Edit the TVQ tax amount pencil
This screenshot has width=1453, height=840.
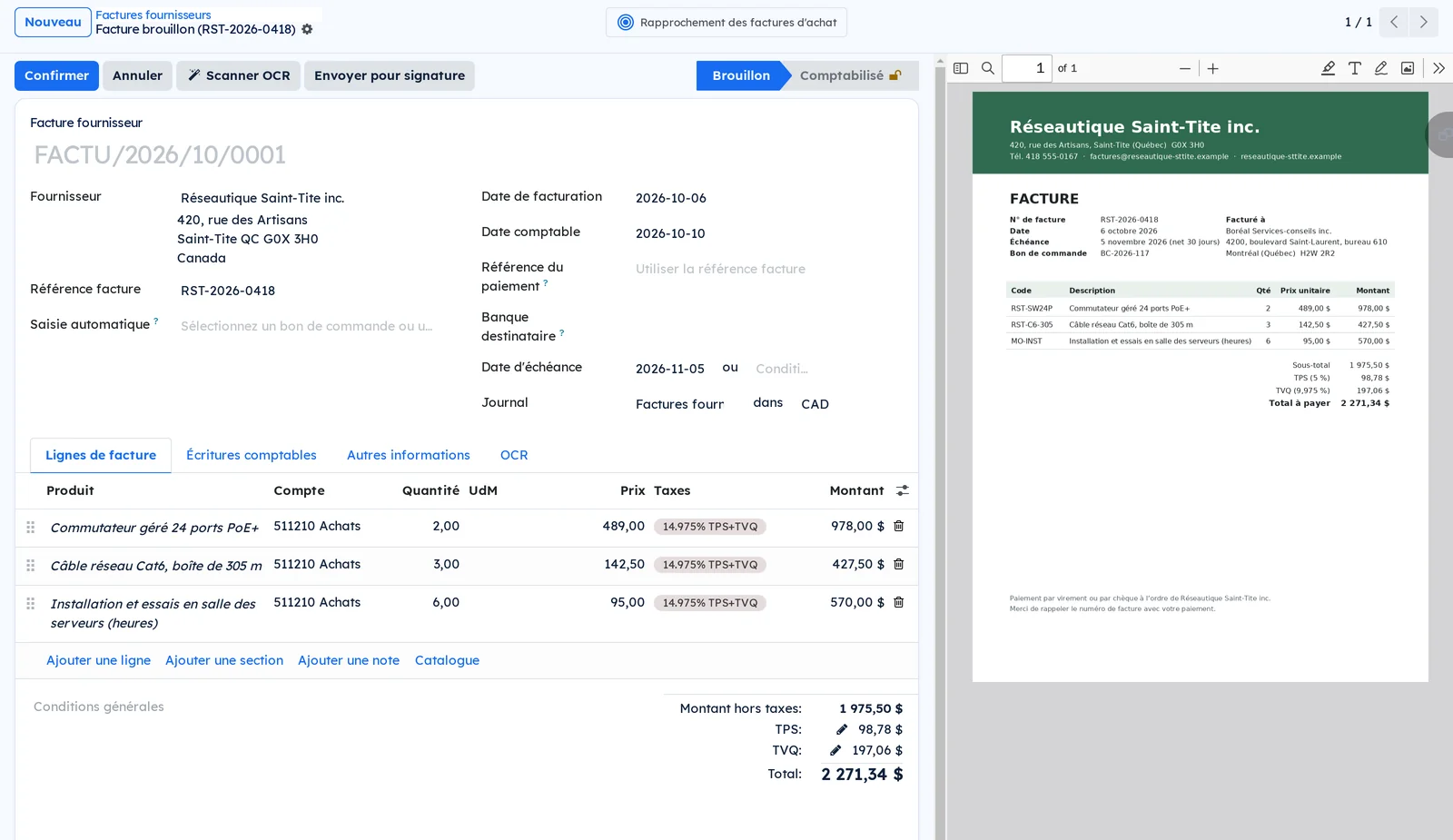coord(835,750)
